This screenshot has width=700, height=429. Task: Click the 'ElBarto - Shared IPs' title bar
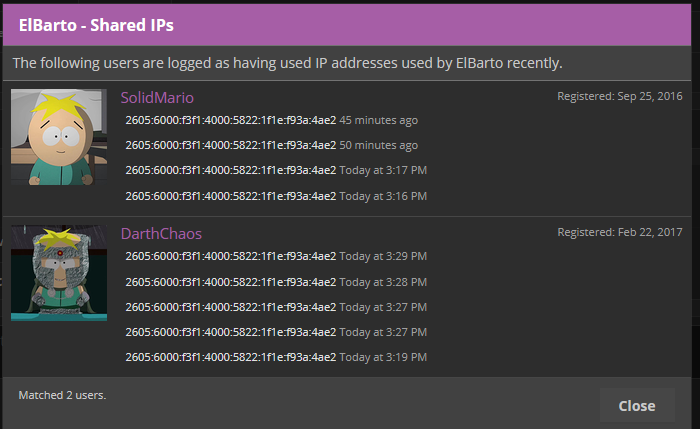pyautogui.click(x=347, y=25)
